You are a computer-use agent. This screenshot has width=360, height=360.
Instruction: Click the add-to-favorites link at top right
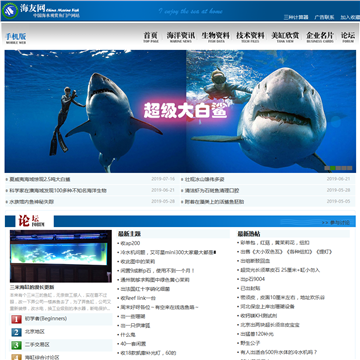coord(350,17)
